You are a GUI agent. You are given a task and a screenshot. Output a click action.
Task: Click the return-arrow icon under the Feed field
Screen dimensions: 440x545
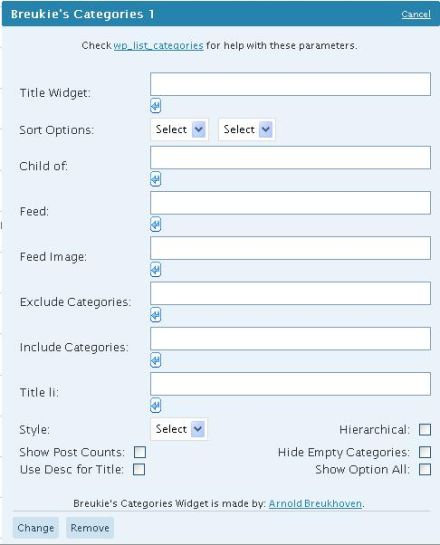click(x=155, y=224)
